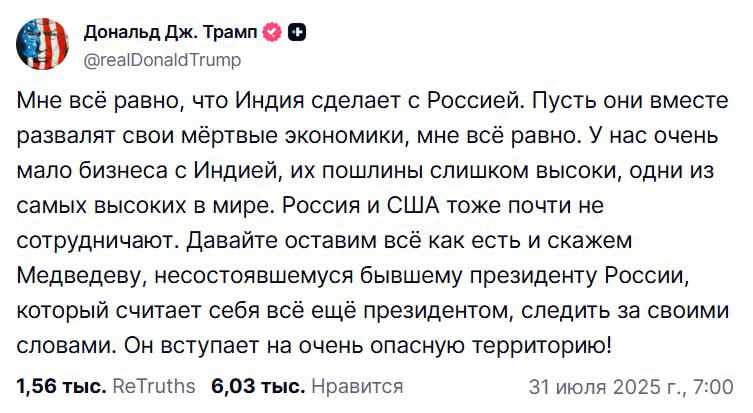This screenshot has height=413, width=753.
Task: Click the 7:00 time in the timestamp
Action: [x=713, y=386]
